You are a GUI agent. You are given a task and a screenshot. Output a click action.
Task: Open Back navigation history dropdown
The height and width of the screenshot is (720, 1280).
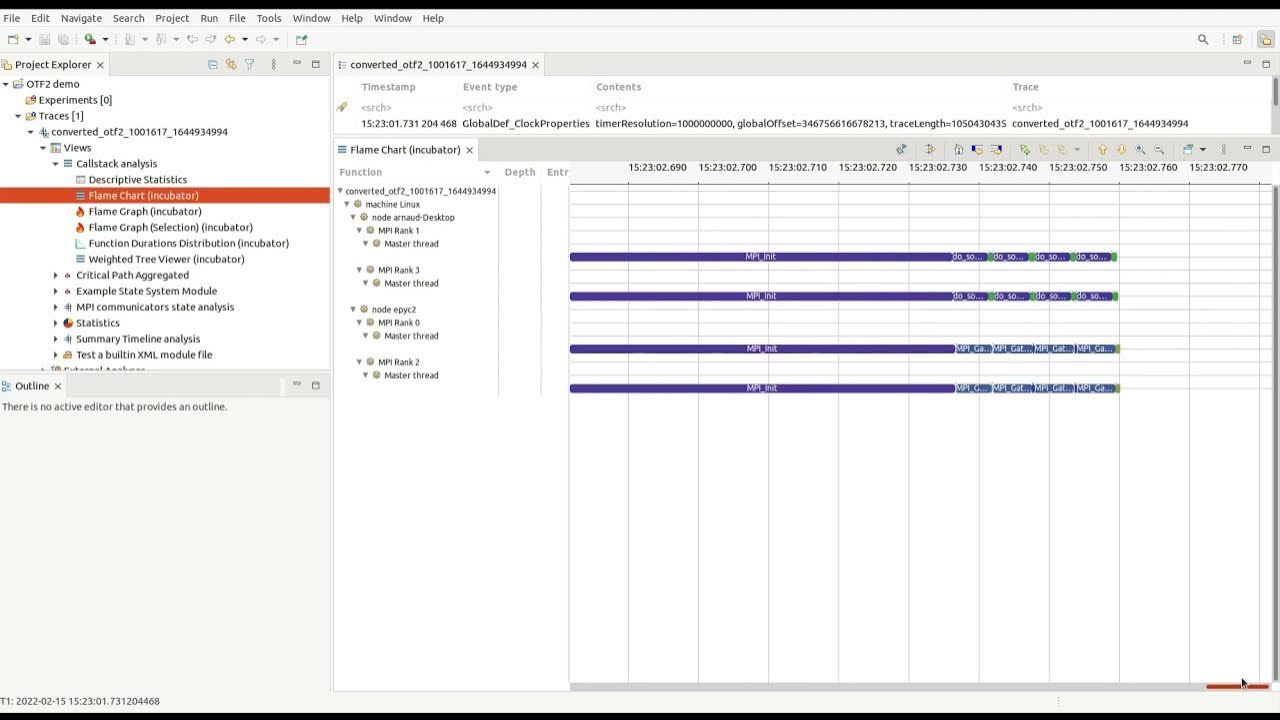tap(244, 39)
